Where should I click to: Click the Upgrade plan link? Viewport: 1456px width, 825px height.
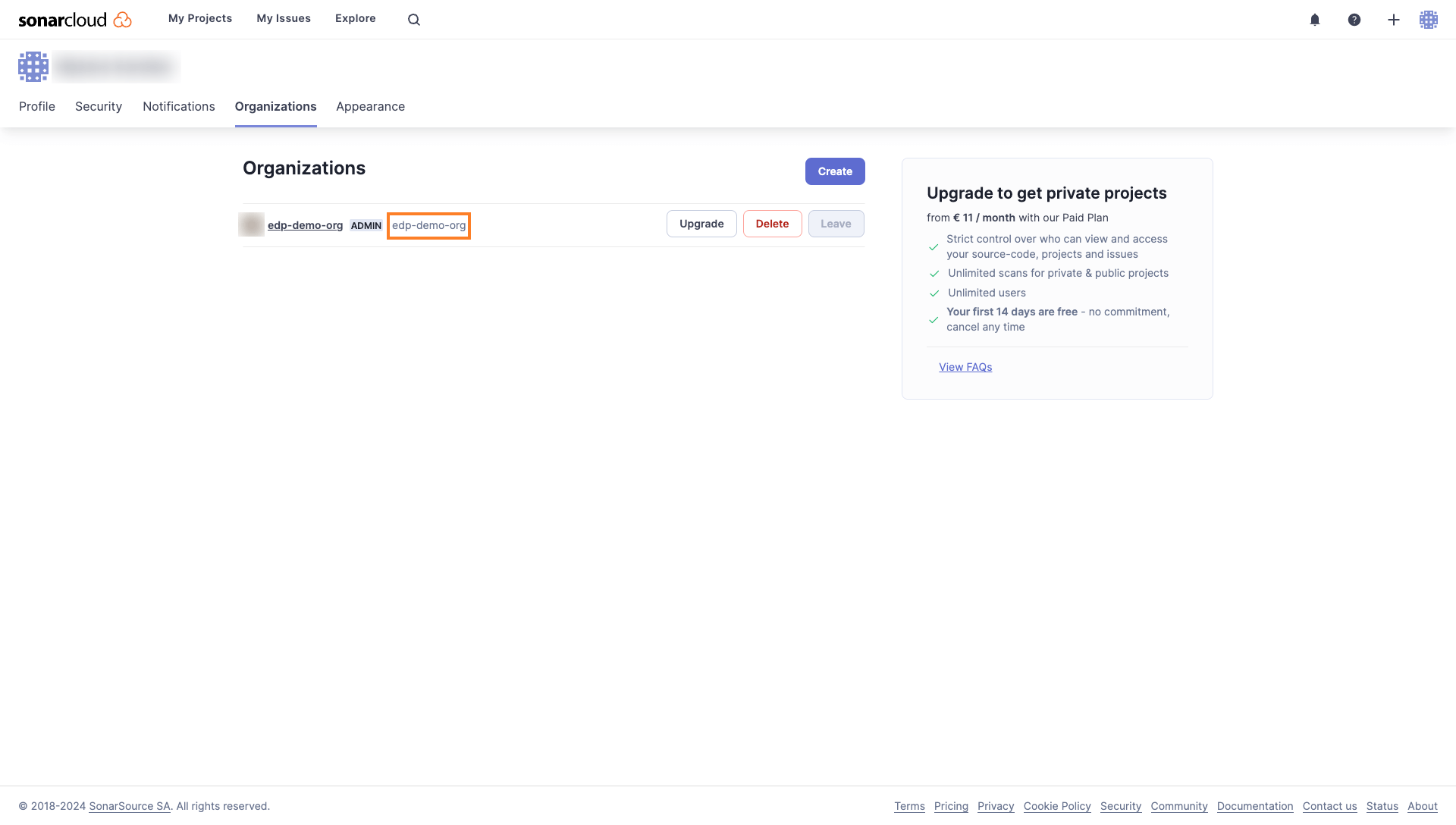(x=701, y=223)
